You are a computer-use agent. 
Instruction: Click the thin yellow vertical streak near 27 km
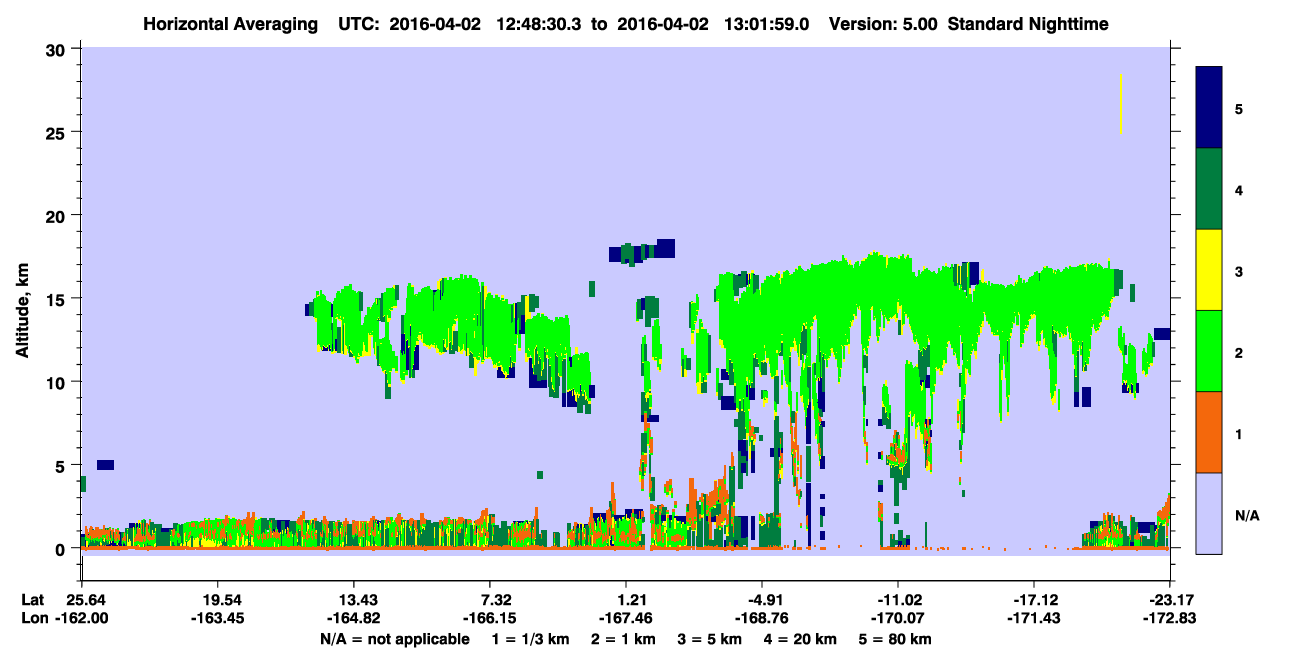point(1121,103)
